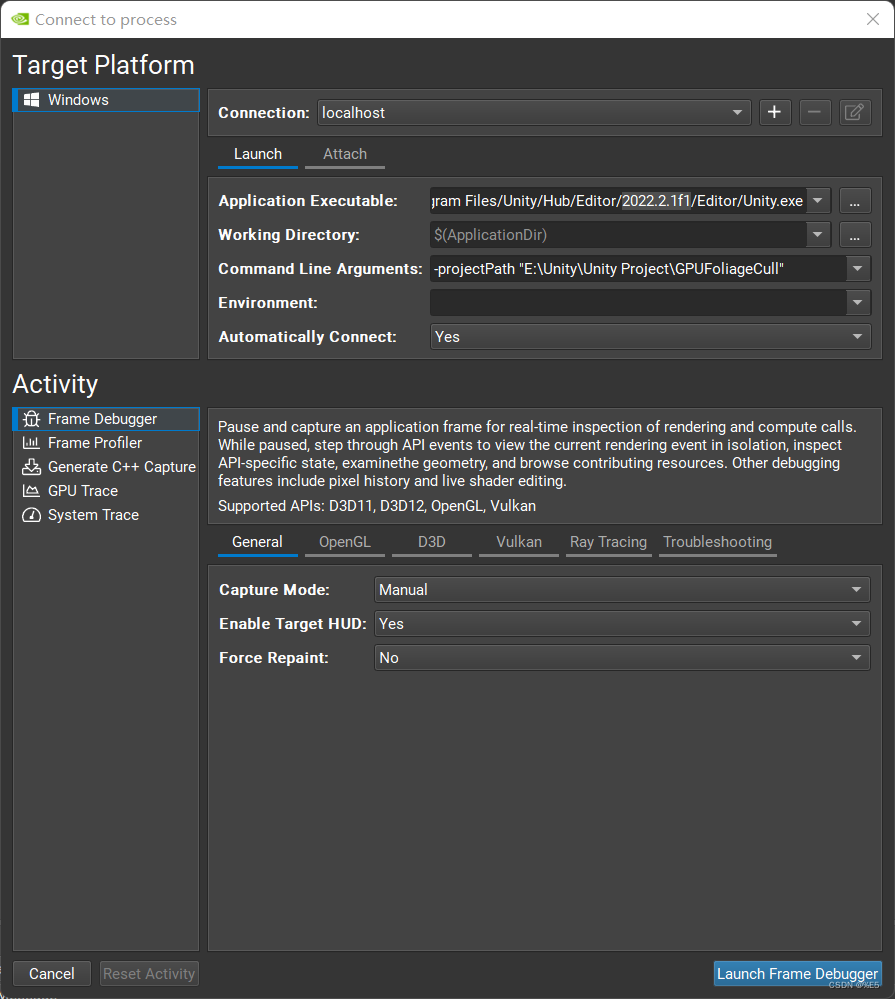The width and height of the screenshot is (895, 999).
Task: Select the General settings tab
Action: tap(257, 542)
